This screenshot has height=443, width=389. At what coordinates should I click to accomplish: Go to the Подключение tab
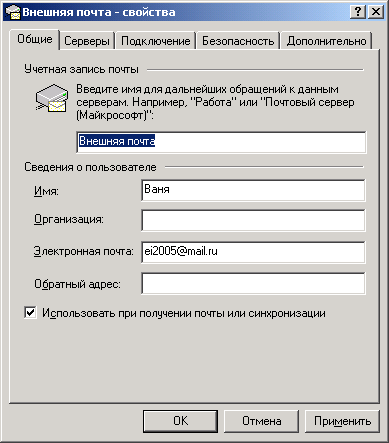[x=155, y=41]
